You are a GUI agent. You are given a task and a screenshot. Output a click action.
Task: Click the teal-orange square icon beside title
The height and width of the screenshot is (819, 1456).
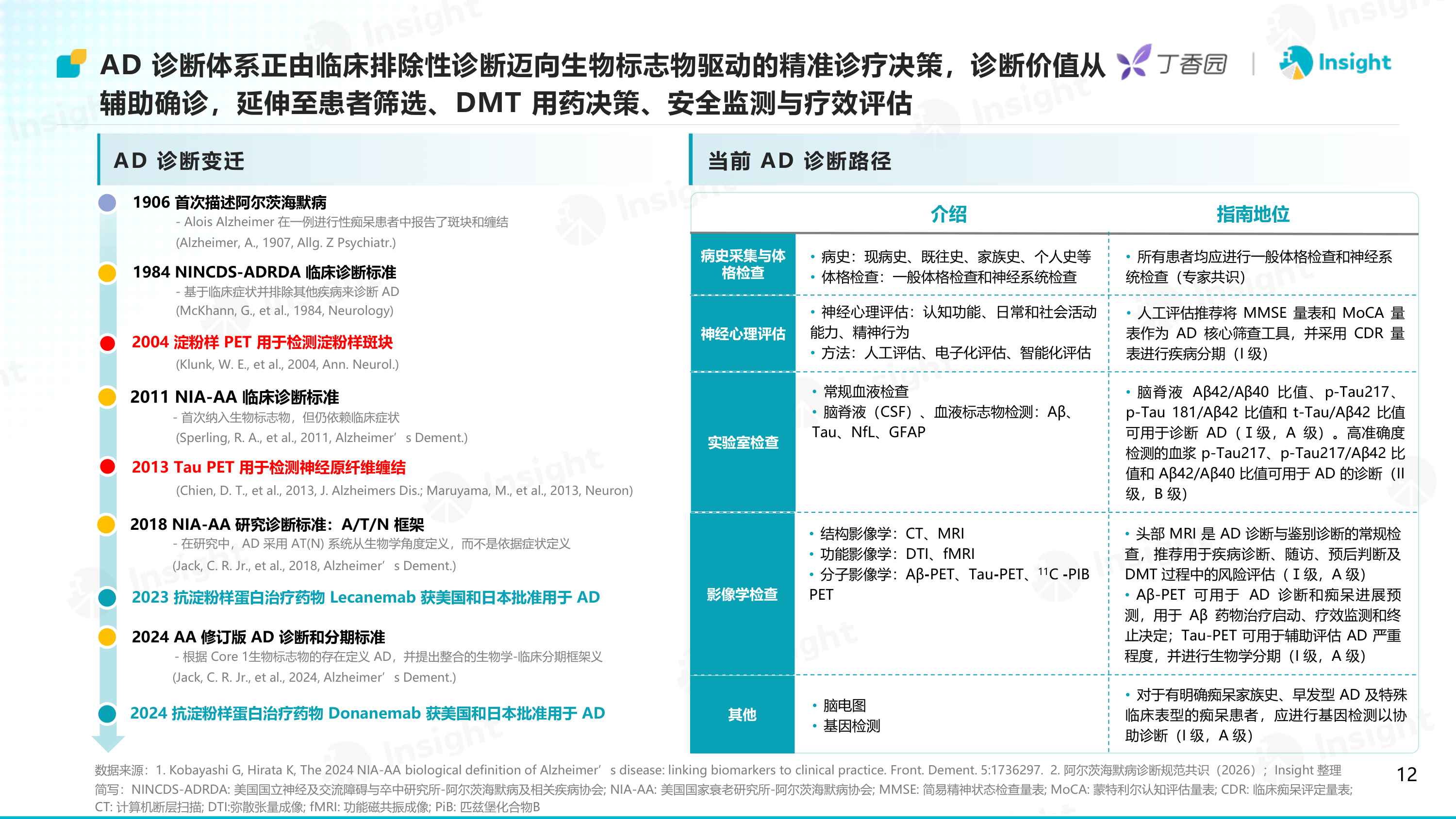(72, 63)
